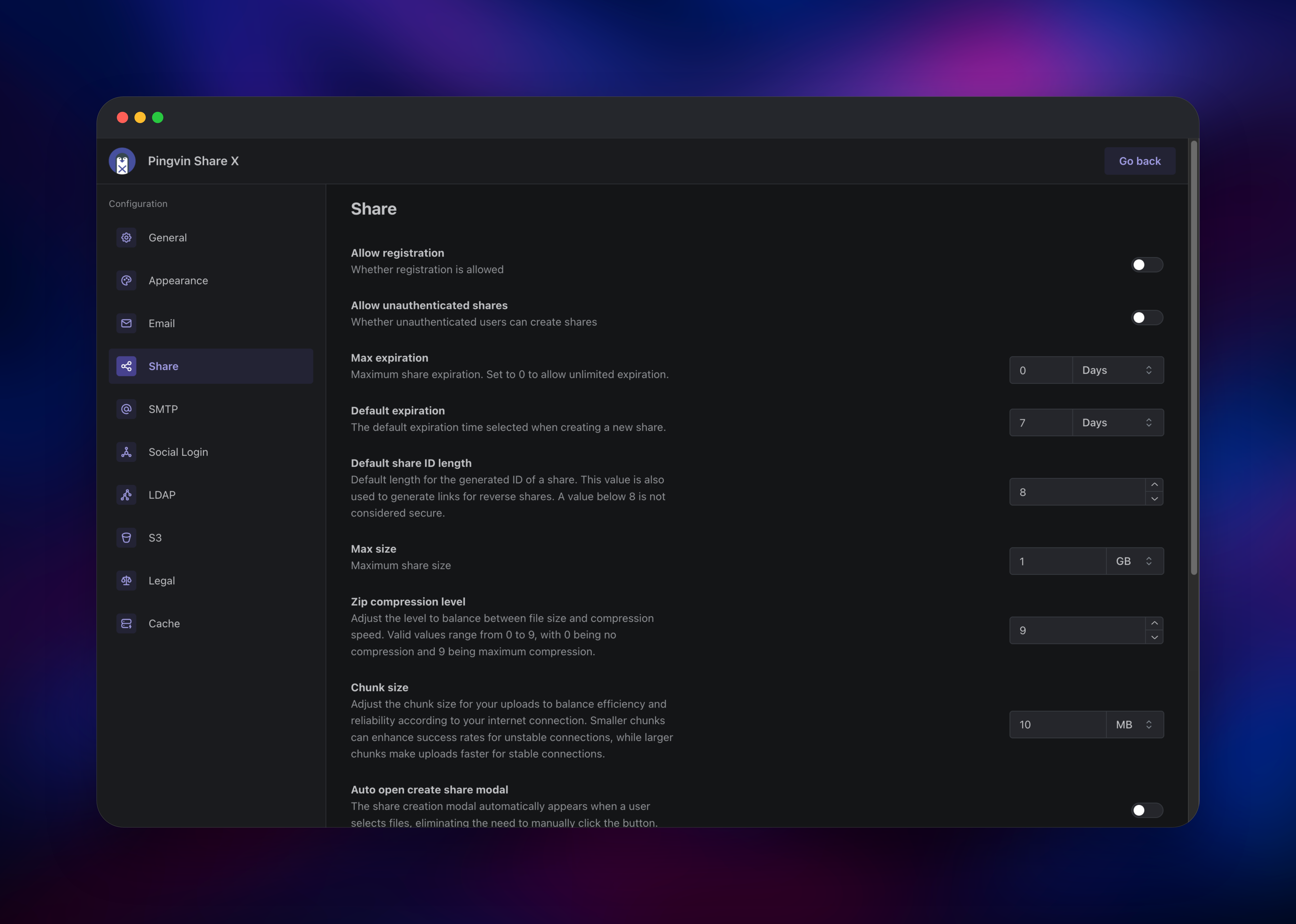
Task: Click the SMTP at-sign icon
Action: point(126,409)
